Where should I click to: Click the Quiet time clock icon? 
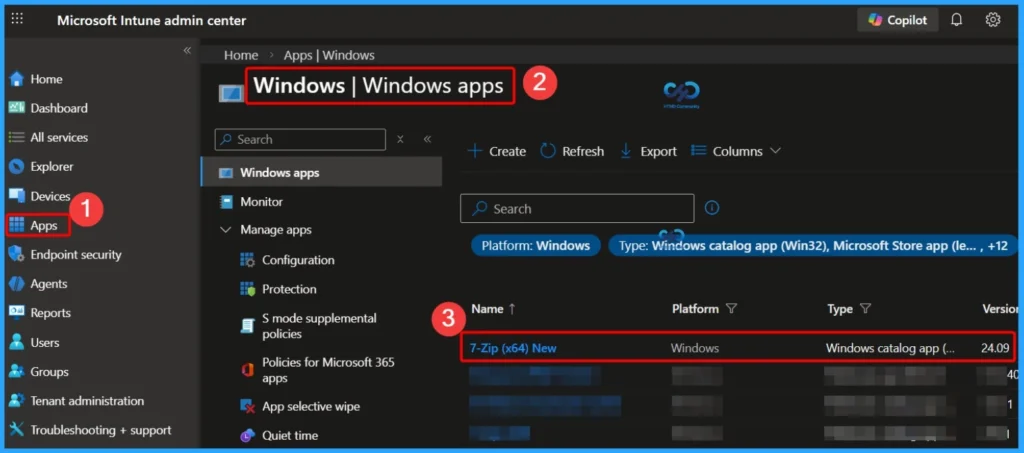[x=248, y=435]
